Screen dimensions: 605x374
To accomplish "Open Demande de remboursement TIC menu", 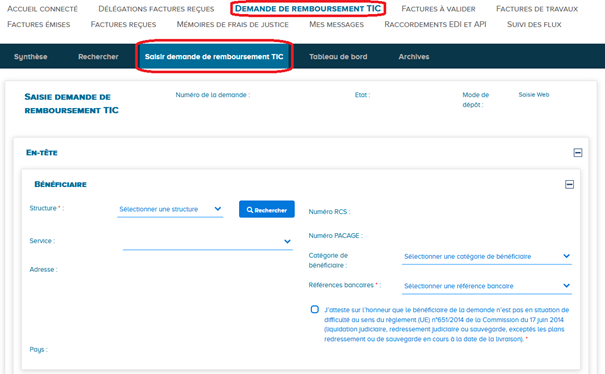I will 308,8.
